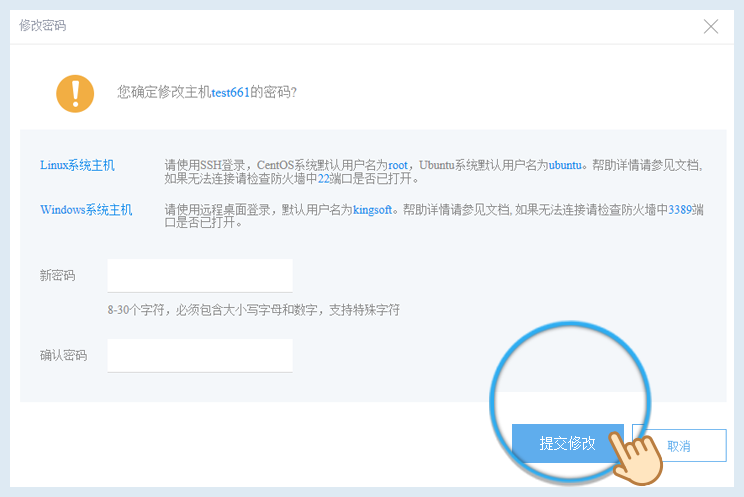Image resolution: width=744 pixels, height=497 pixels.
Task: Click the port number 3389
Action: (680, 209)
